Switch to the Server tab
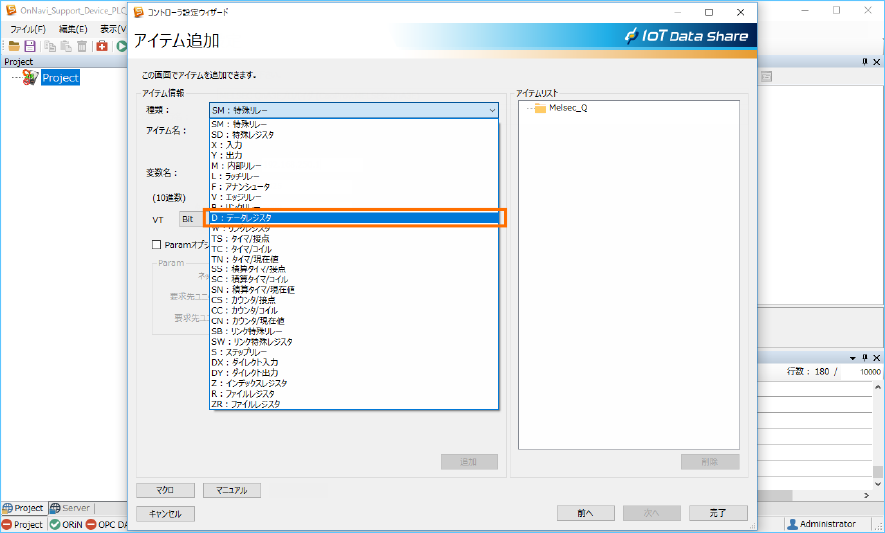Viewport: 885px width, 533px height. (x=70, y=508)
